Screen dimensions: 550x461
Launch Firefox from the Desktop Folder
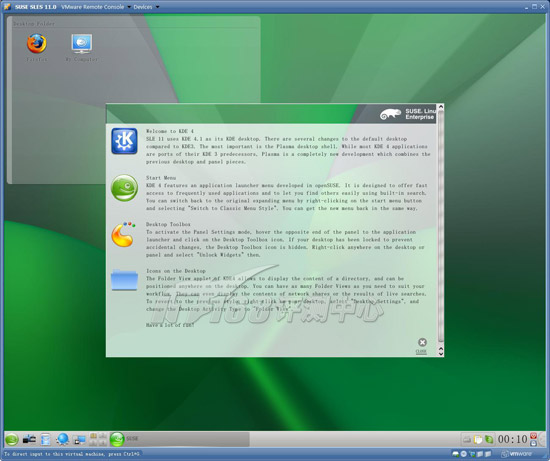[x=36, y=43]
